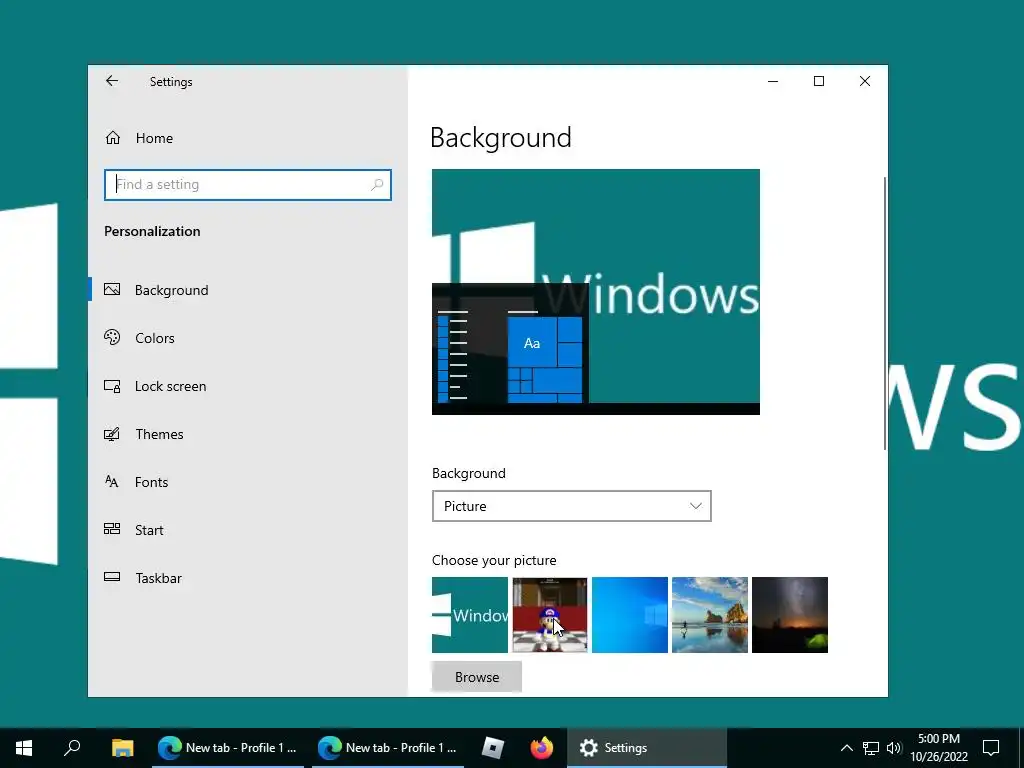Go back with the Settings back arrow
The width and height of the screenshot is (1024, 768).
coord(112,81)
